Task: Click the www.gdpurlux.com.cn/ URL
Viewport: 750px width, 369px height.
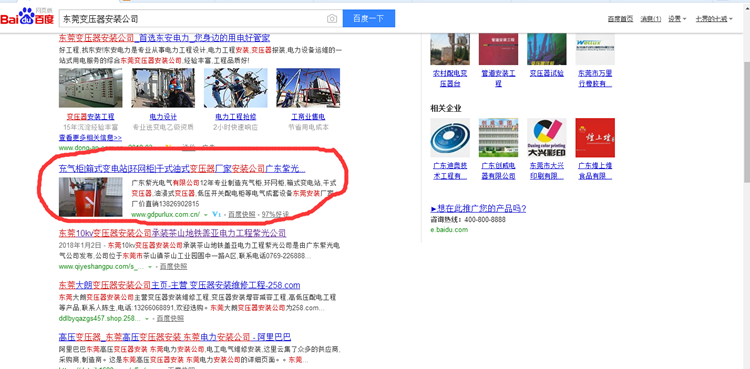Action: pos(165,214)
